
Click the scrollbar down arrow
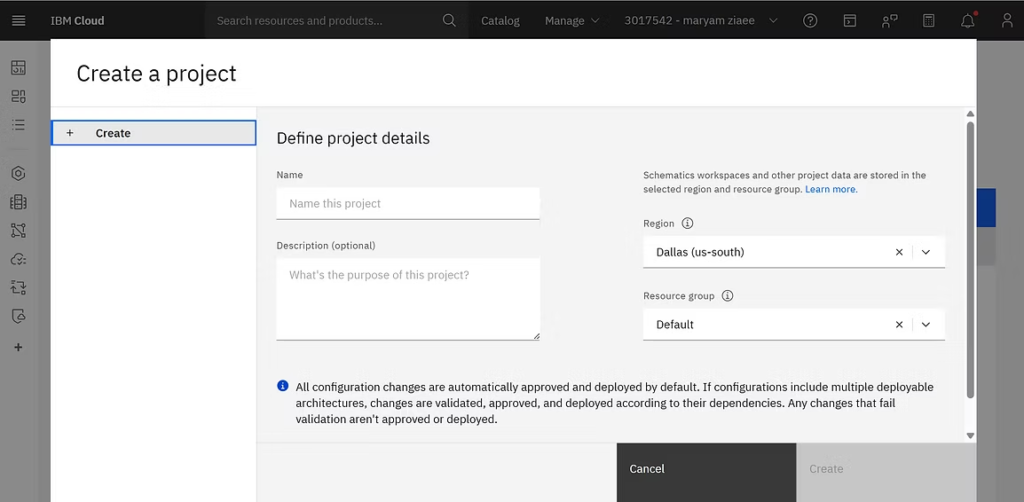[970, 435]
